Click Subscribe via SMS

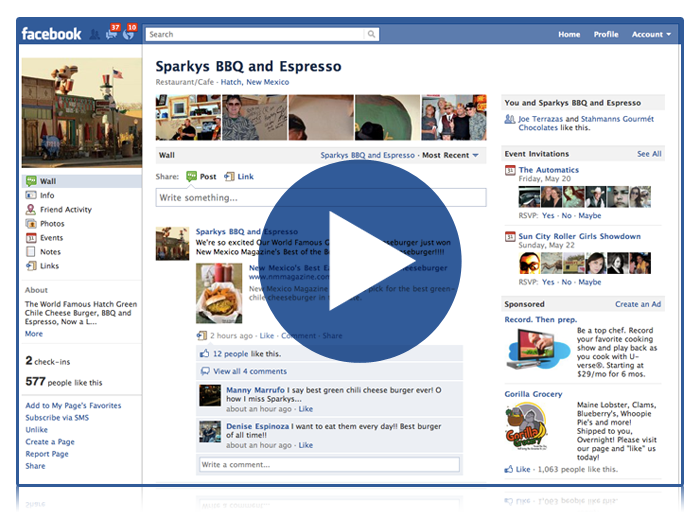coord(57,417)
